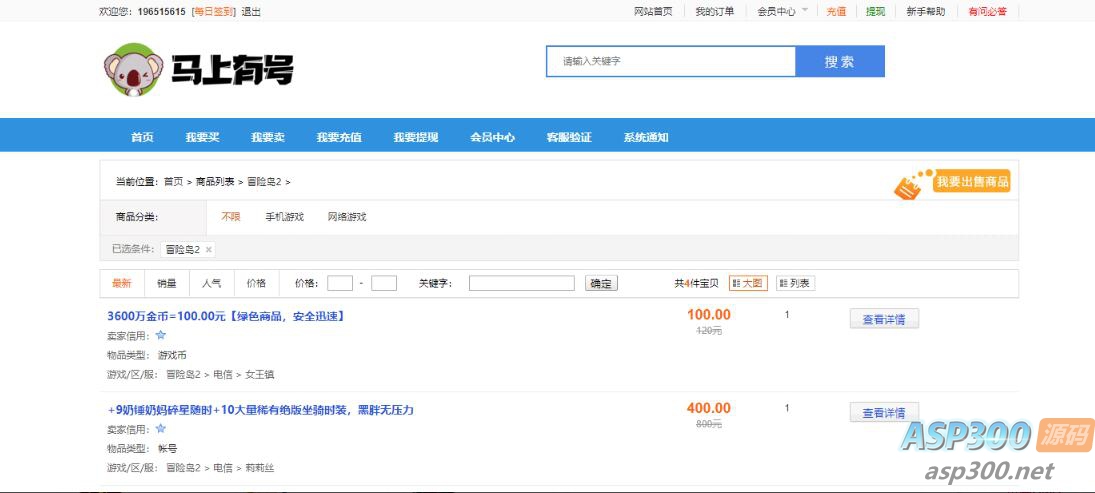This screenshot has width=1095, height=493.
Task: Click server path ending 女王镇
Action: pos(220,374)
